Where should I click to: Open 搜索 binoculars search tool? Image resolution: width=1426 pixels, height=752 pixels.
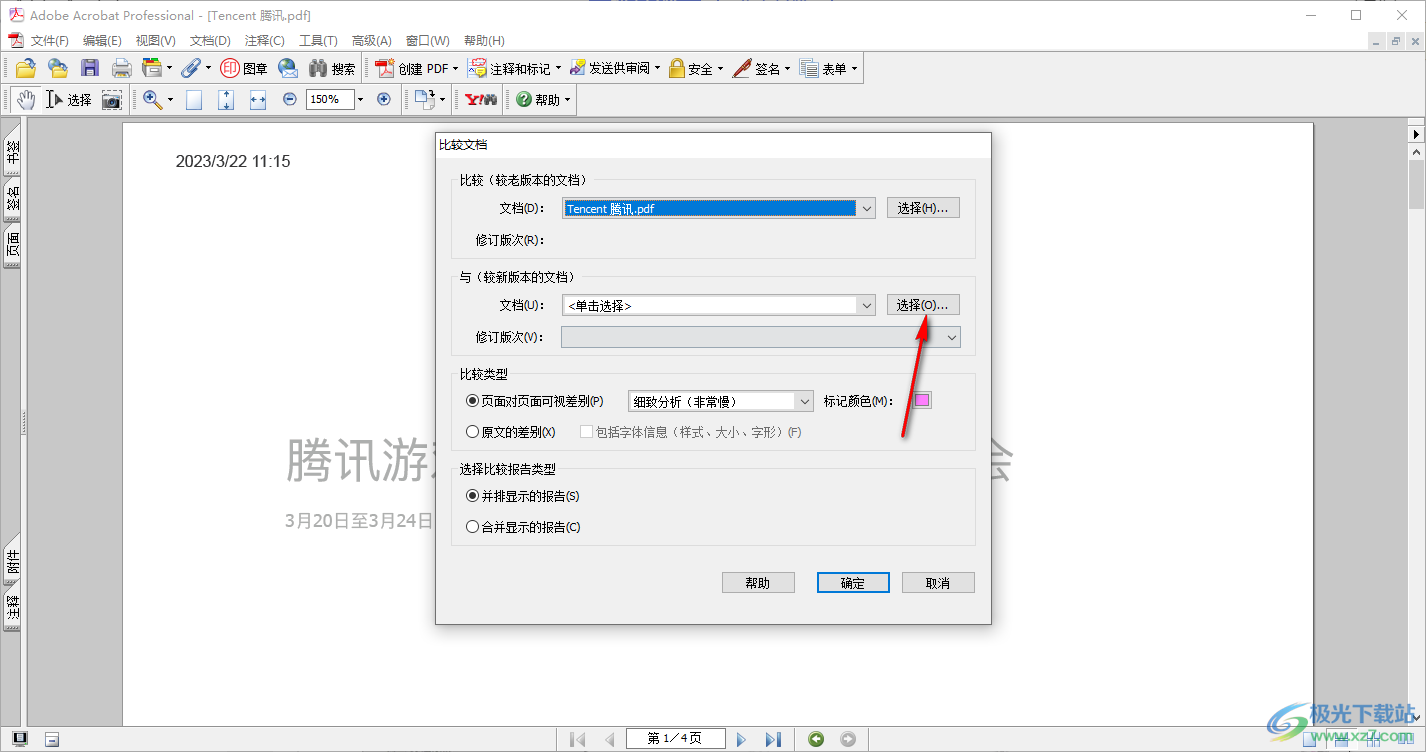tap(332, 68)
